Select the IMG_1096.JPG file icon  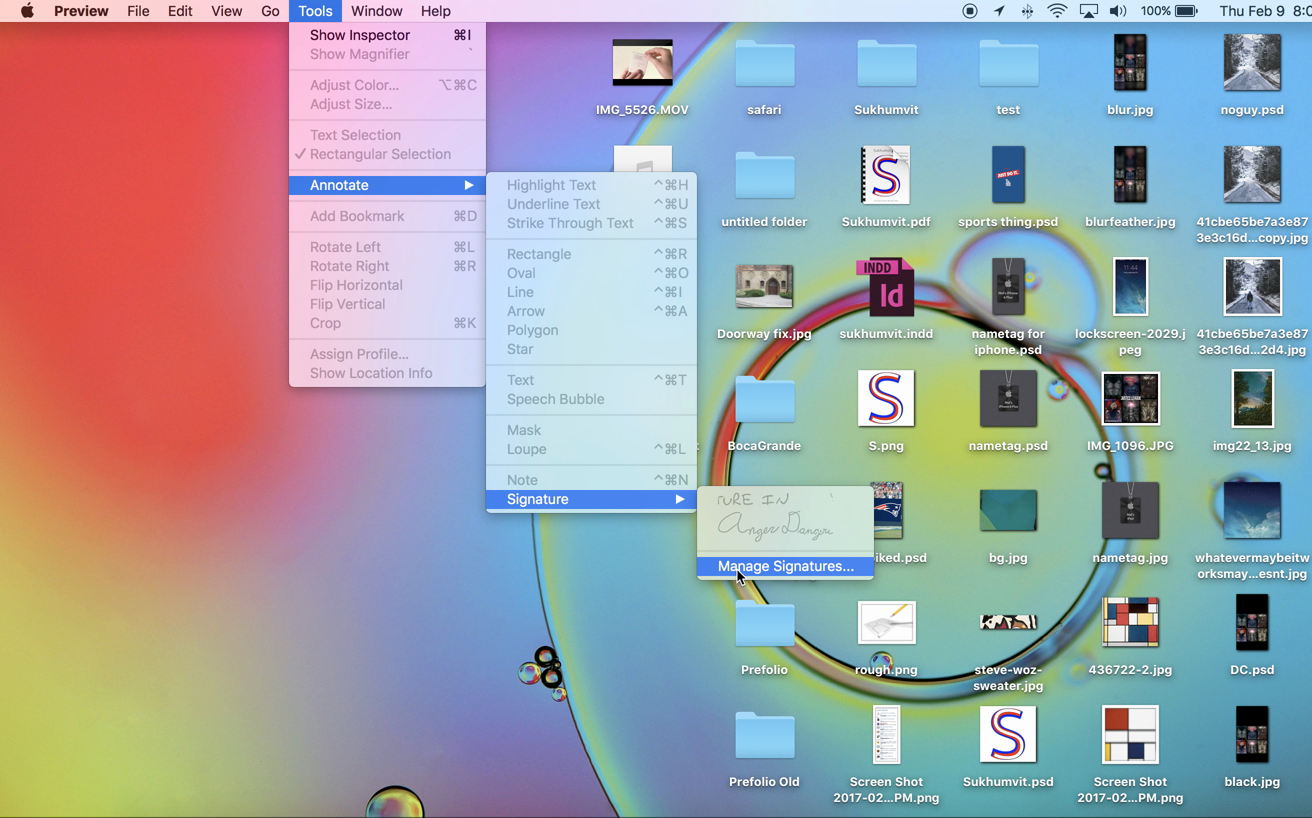point(1130,399)
